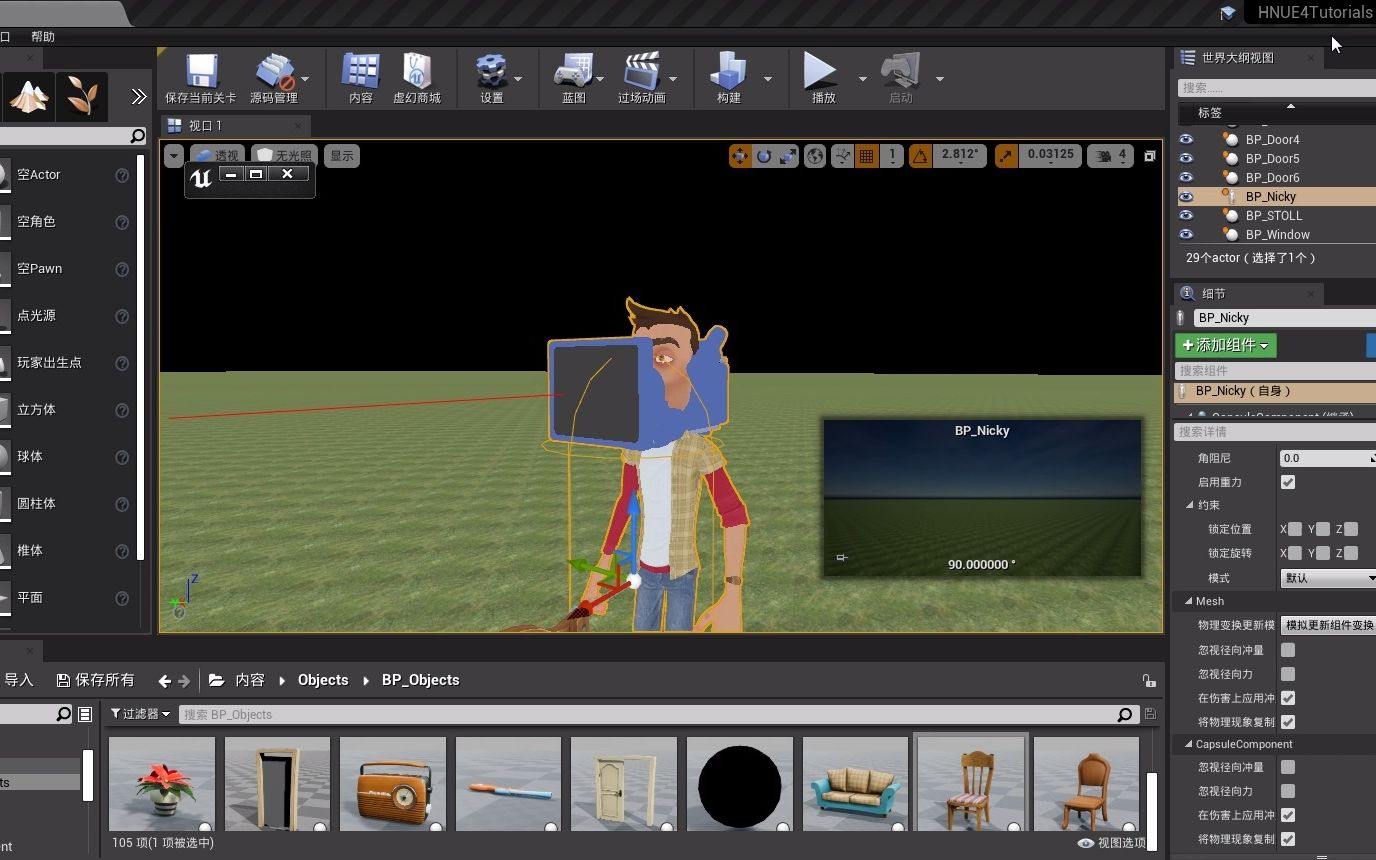Open the grid snap size dropdown

point(892,156)
